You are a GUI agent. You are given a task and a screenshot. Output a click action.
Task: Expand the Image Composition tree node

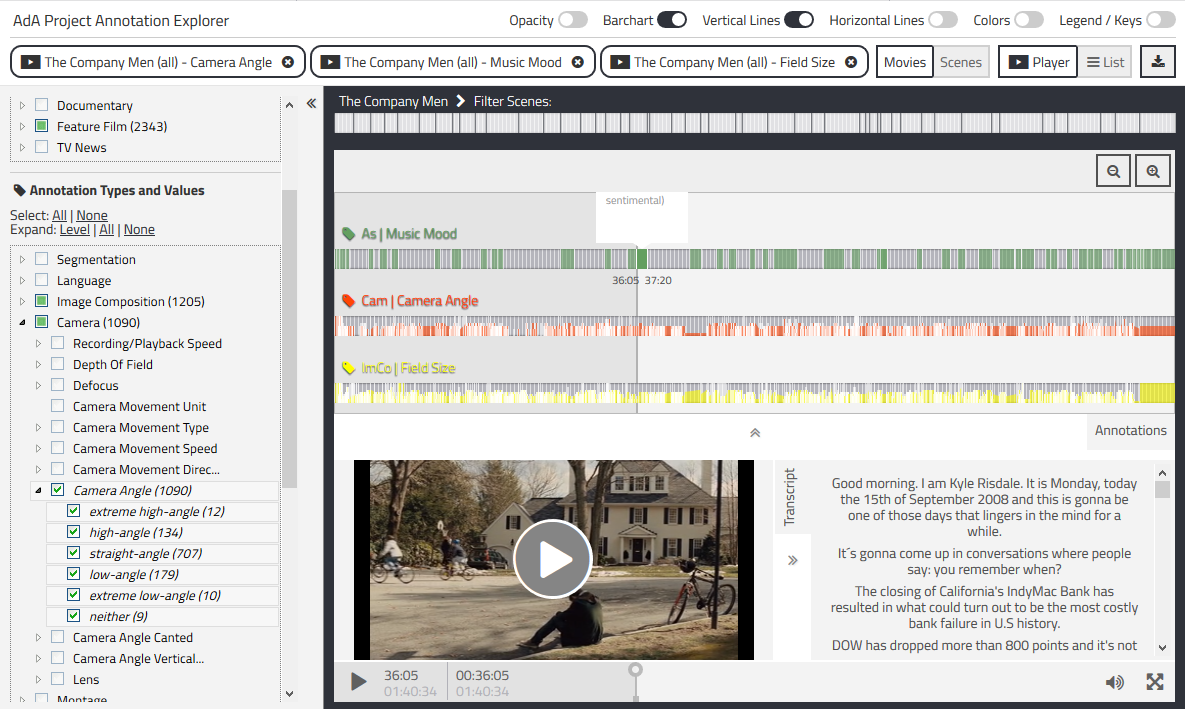[x=22, y=301]
